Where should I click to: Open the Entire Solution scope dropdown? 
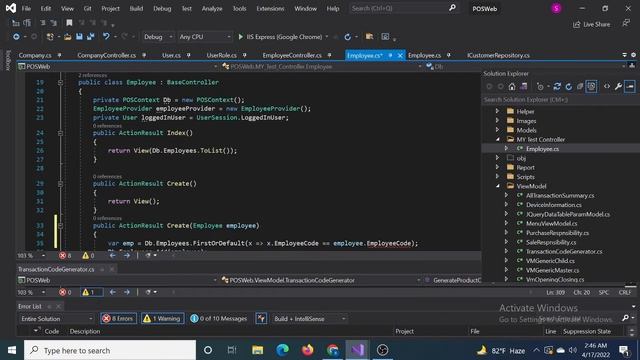[56, 319]
